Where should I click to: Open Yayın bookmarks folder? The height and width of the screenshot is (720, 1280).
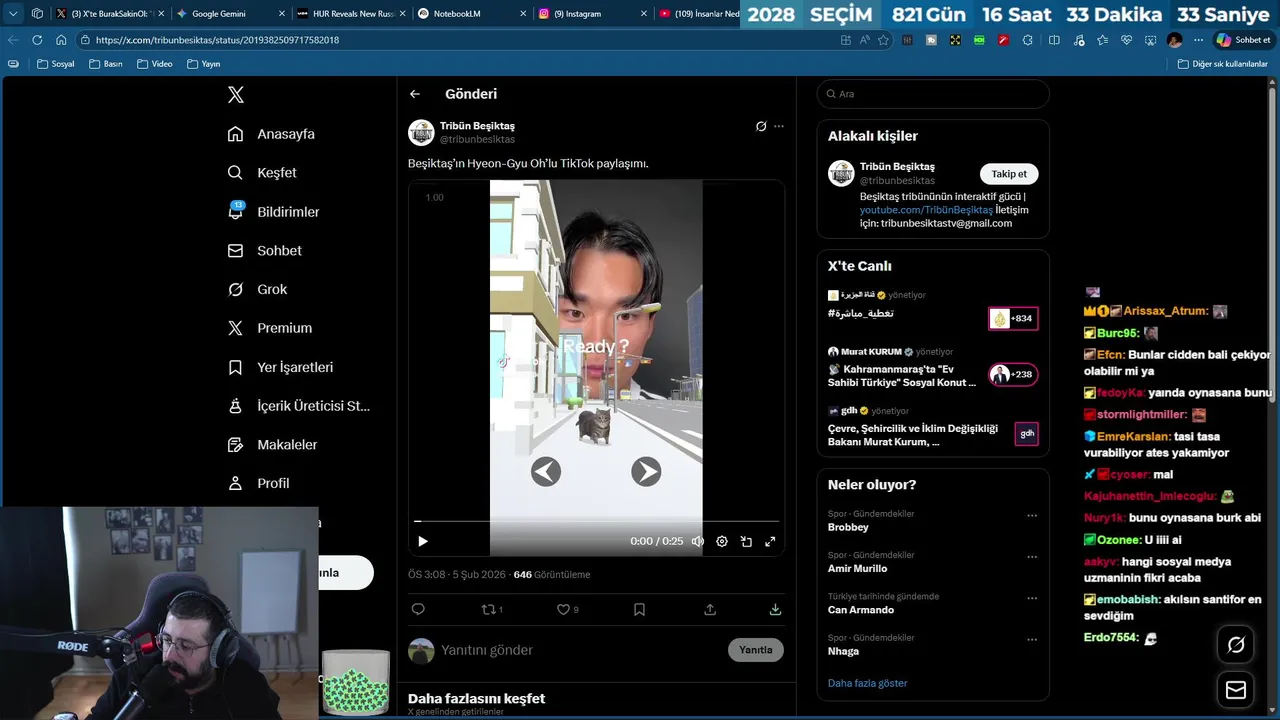203,64
